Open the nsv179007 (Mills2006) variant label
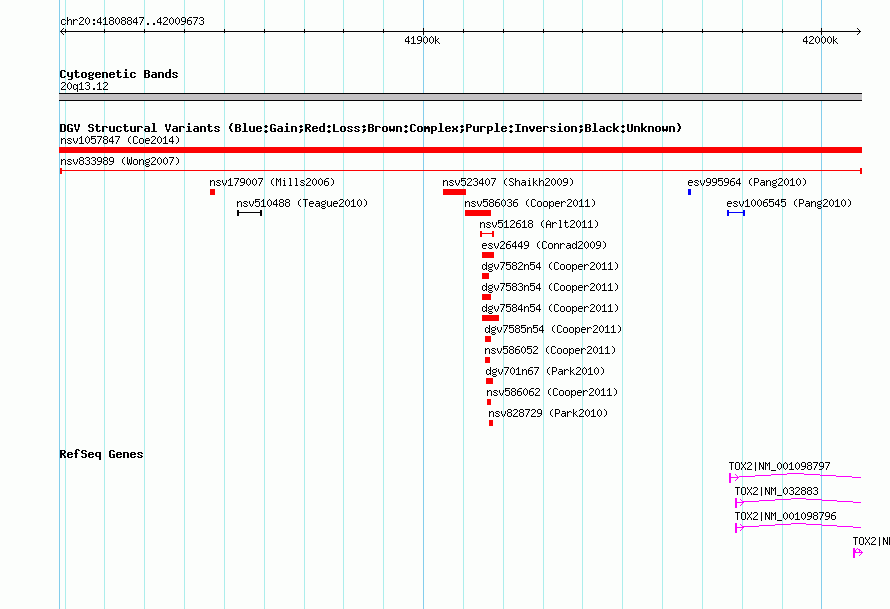 [272, 182]
